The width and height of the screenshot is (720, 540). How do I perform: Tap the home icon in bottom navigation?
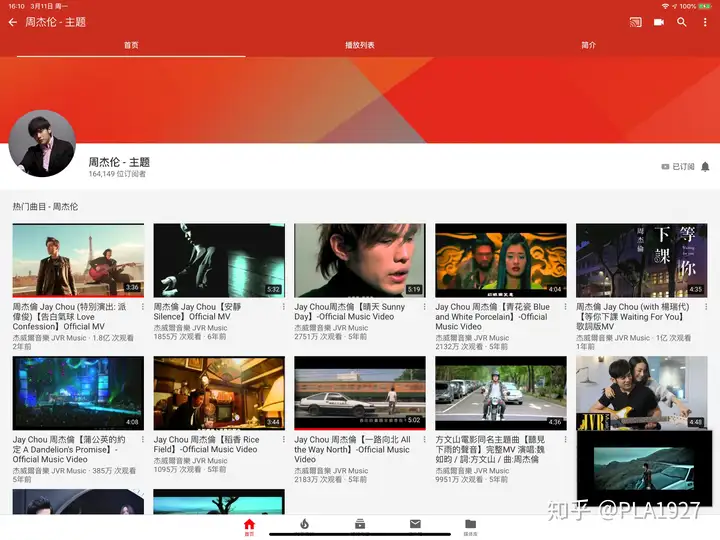249,526
